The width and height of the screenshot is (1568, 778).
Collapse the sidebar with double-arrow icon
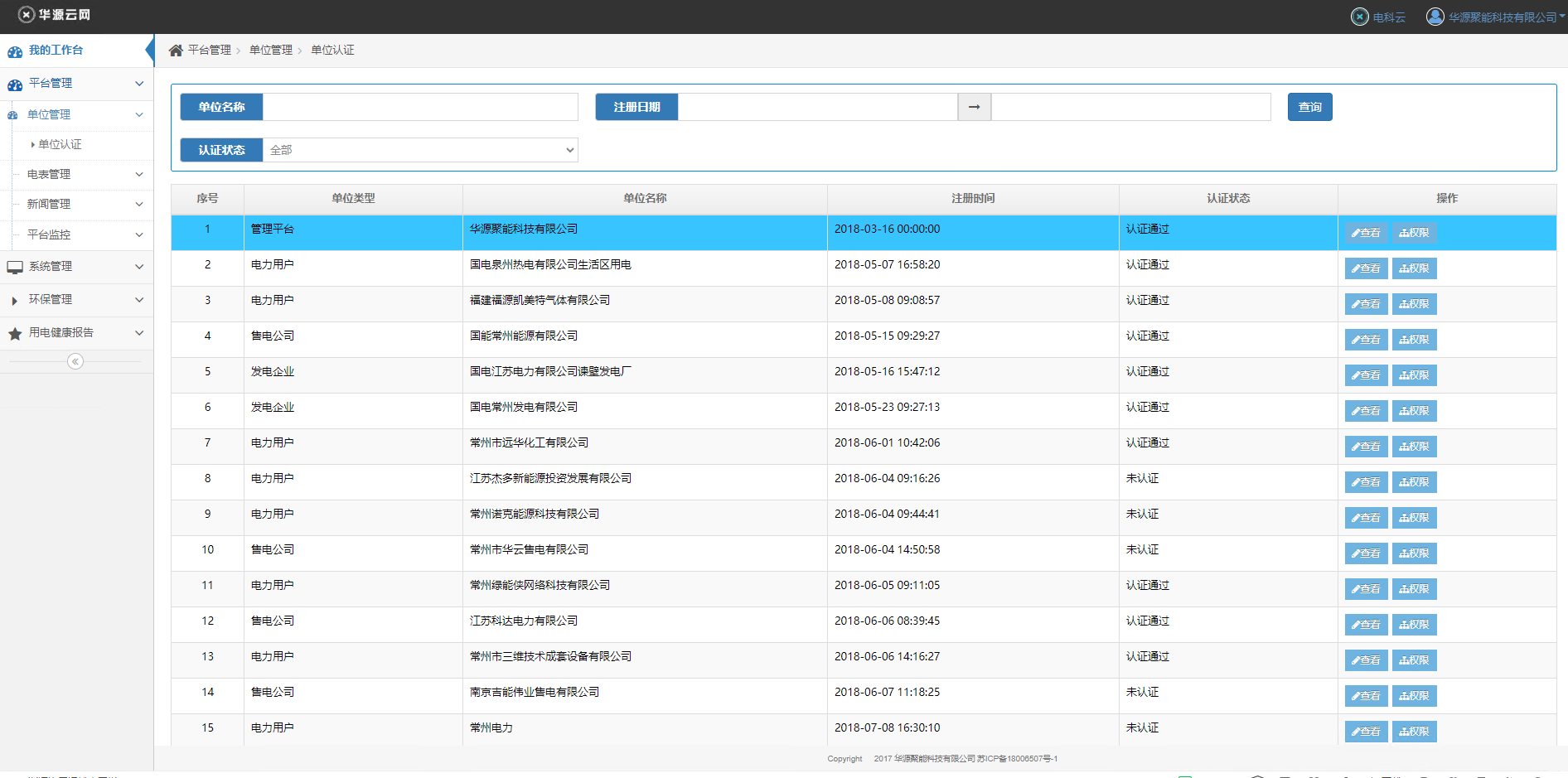pos(75,361)
